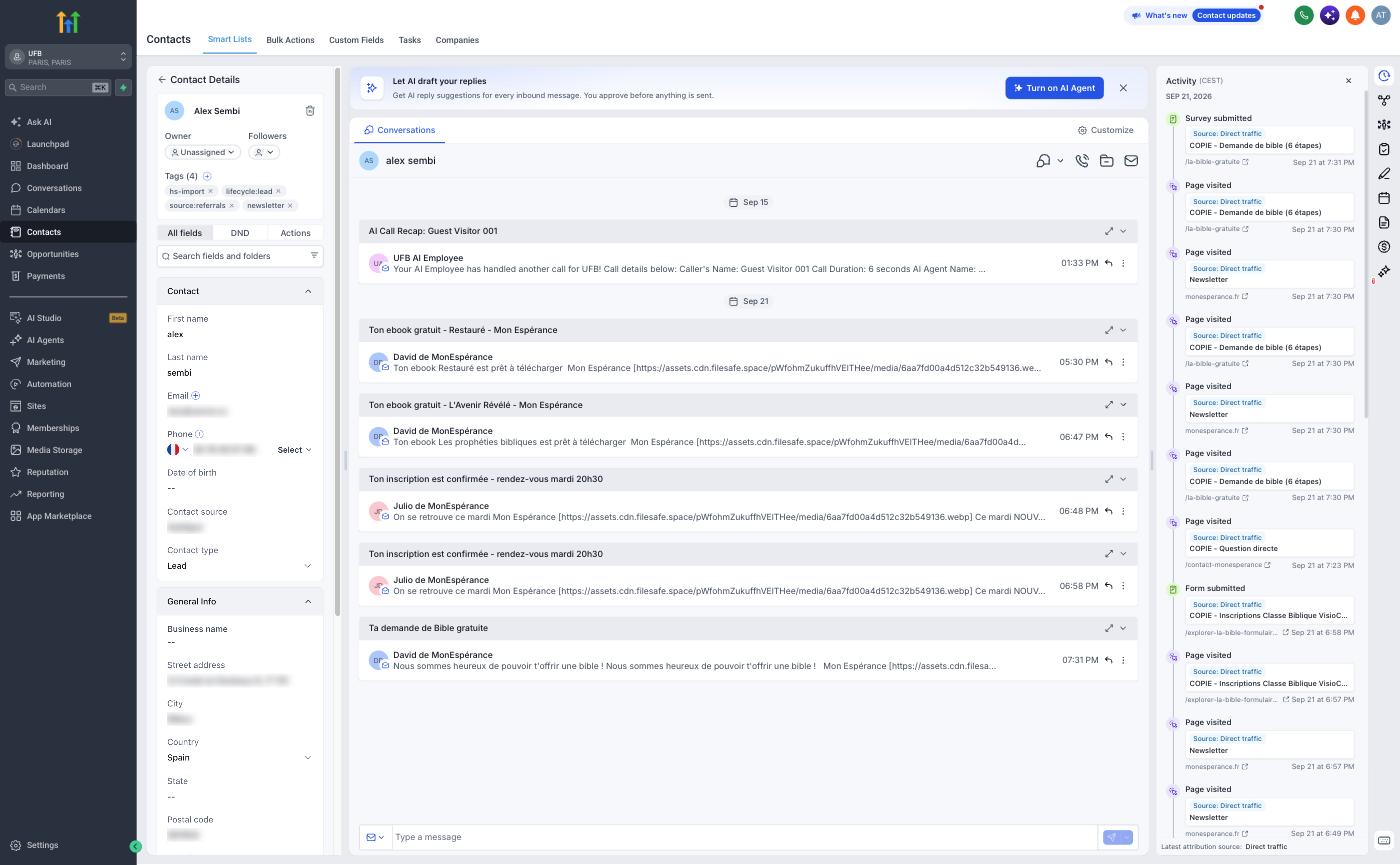Collapse the General Info section
Image resolution: width=1400 pixels, height=865 pixels.
(308, 602)
